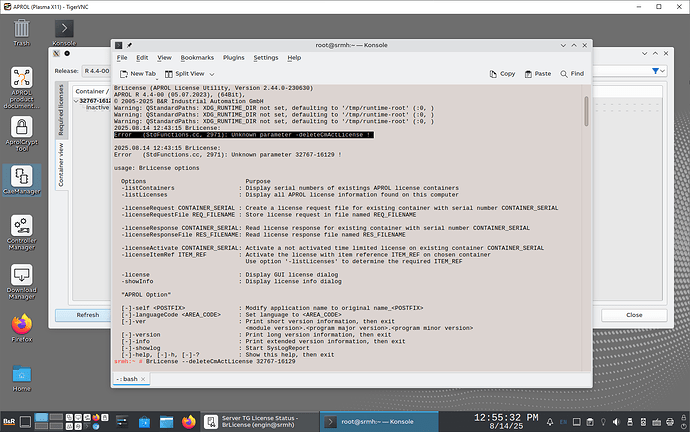This screenshot has width=690, height=432.
Task: Switch to Required licenses vertical tab
Action: click(61, 110)
